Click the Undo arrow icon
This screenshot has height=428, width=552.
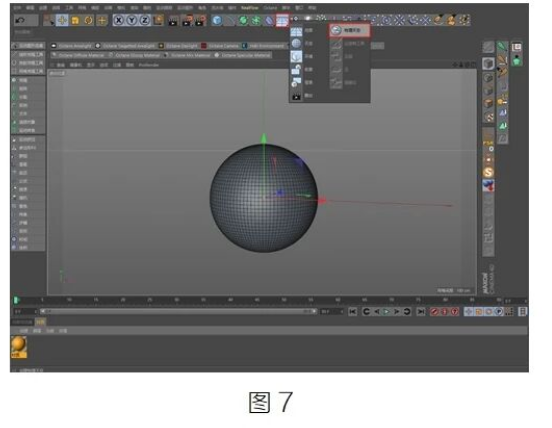click(20, 20)
